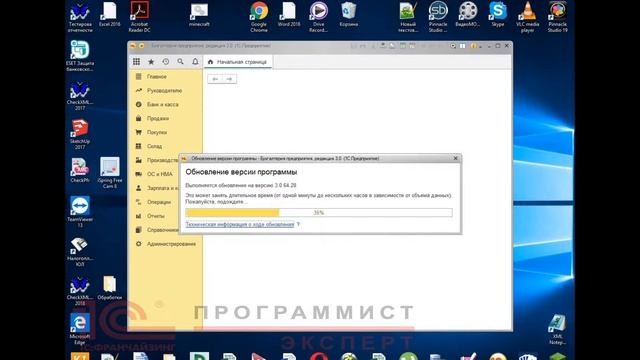This screenshot has width=640, height=360.
Task: Click the info icon in 1C title bar
Action: point(473,46)
